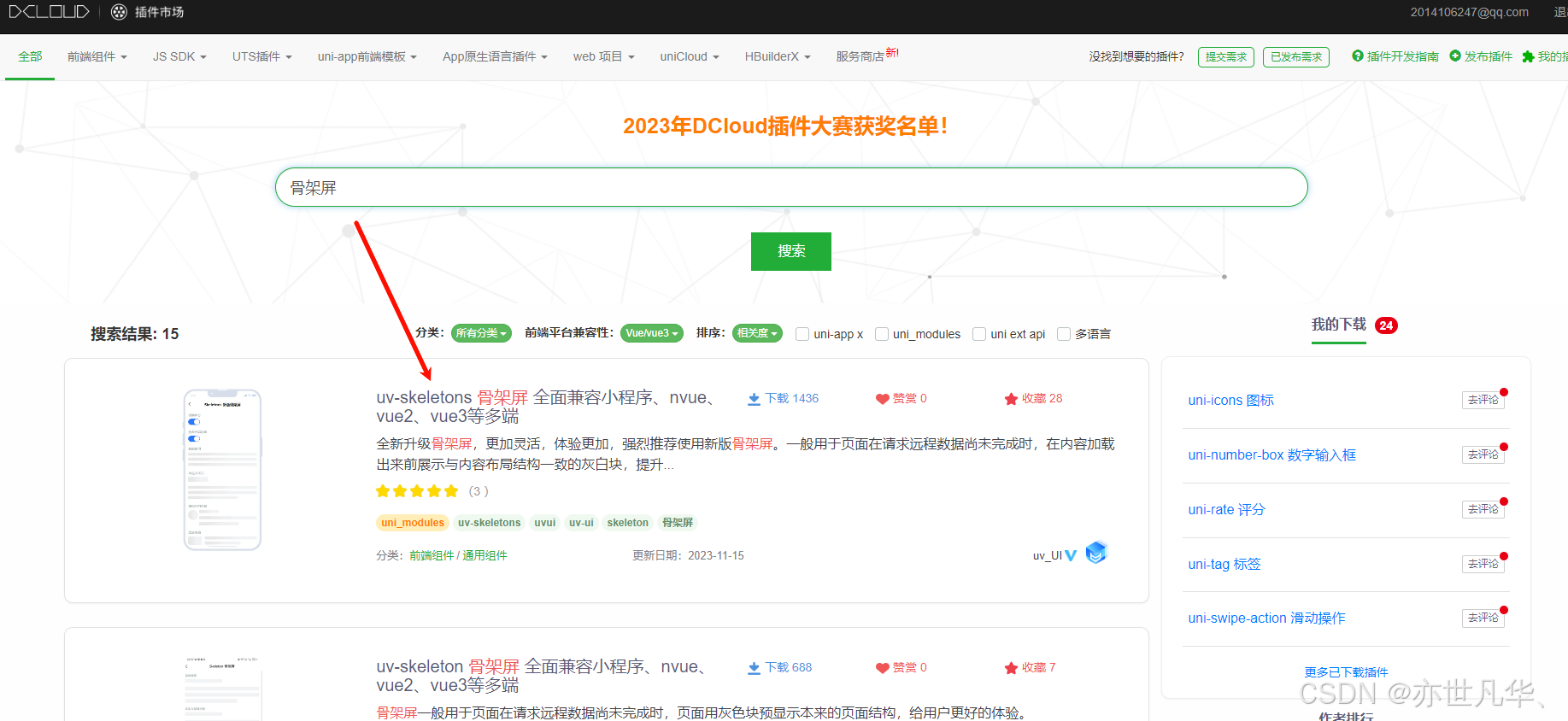1568x721 pixels.
Task: Expand the App原生语言插件 menu
Action: (495, 56)
